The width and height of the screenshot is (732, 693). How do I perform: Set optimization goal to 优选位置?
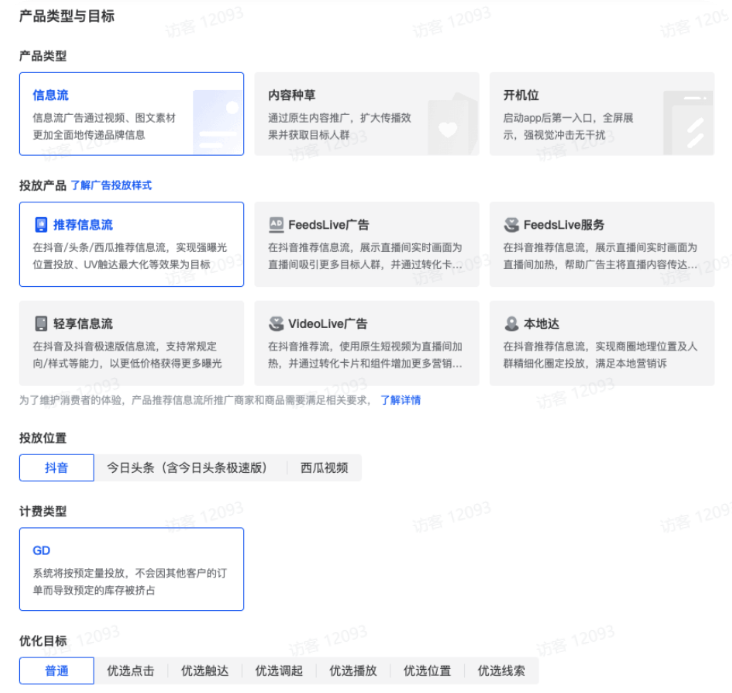(427, 671)
